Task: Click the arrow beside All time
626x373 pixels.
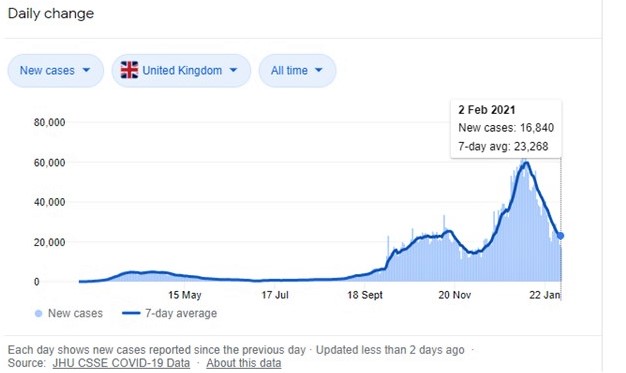Action: click(319, 70)
